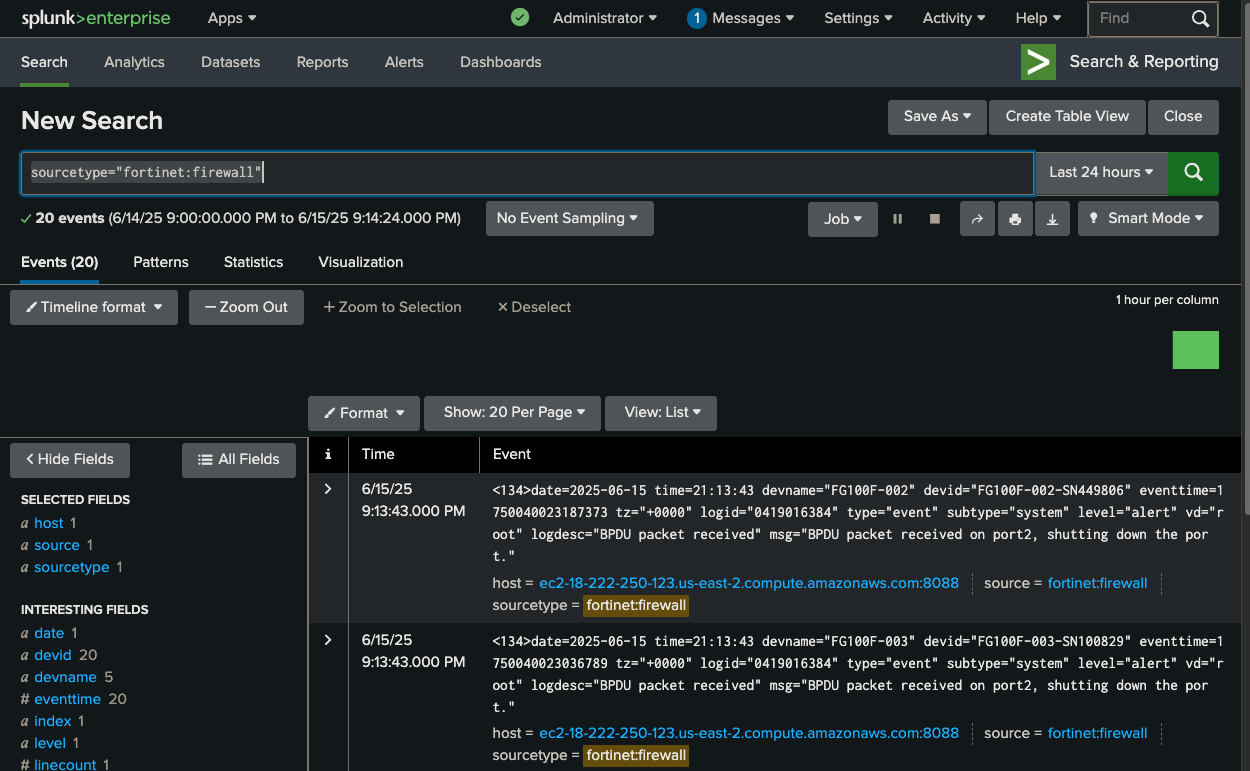The image size is (1250, 771).
Task: Switch to the Patterns tab
Action: click(x=161, y=262)
